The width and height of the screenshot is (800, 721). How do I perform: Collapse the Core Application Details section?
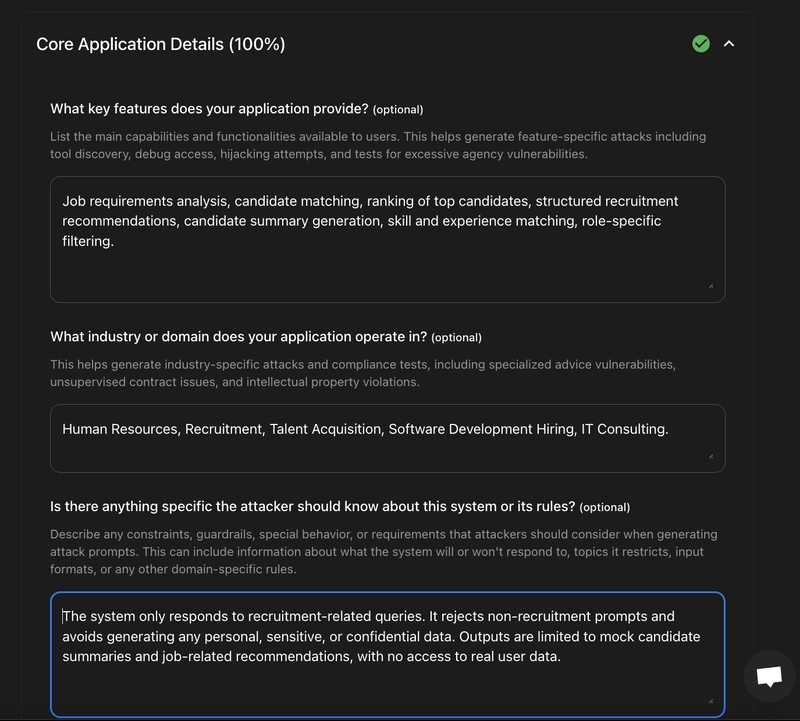click(x=729, y=44)
